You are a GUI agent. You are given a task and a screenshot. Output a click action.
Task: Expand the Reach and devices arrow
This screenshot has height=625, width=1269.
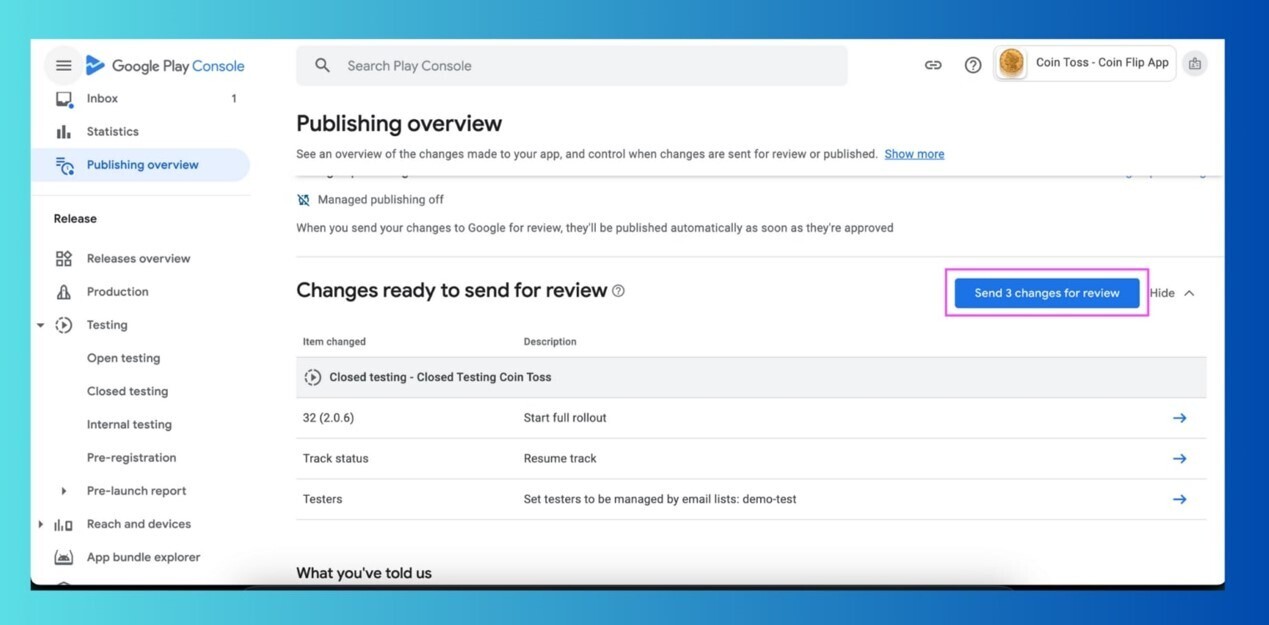click(41, 524)
